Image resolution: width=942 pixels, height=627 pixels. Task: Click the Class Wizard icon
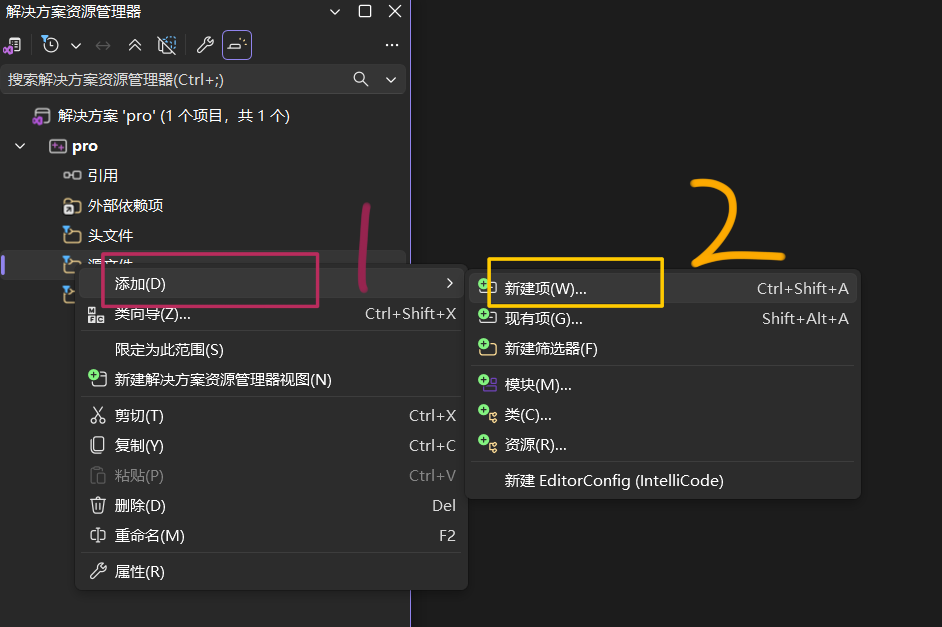(x=96, y=315)
